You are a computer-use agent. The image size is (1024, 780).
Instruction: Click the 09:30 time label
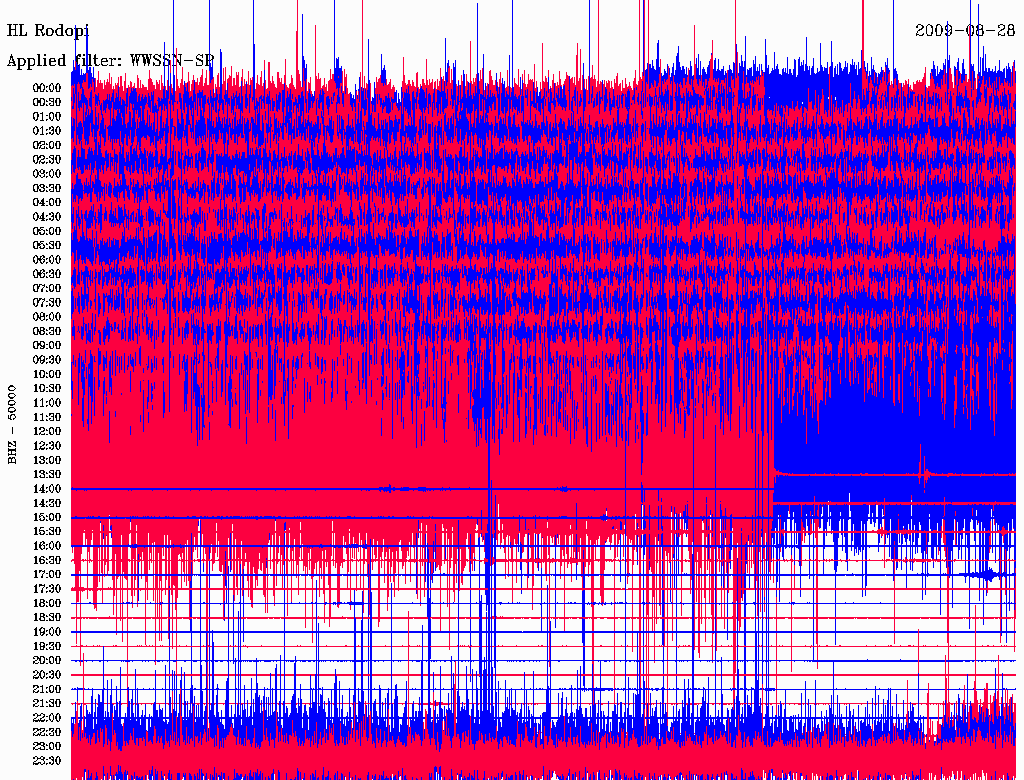click(x=47, y=361)
